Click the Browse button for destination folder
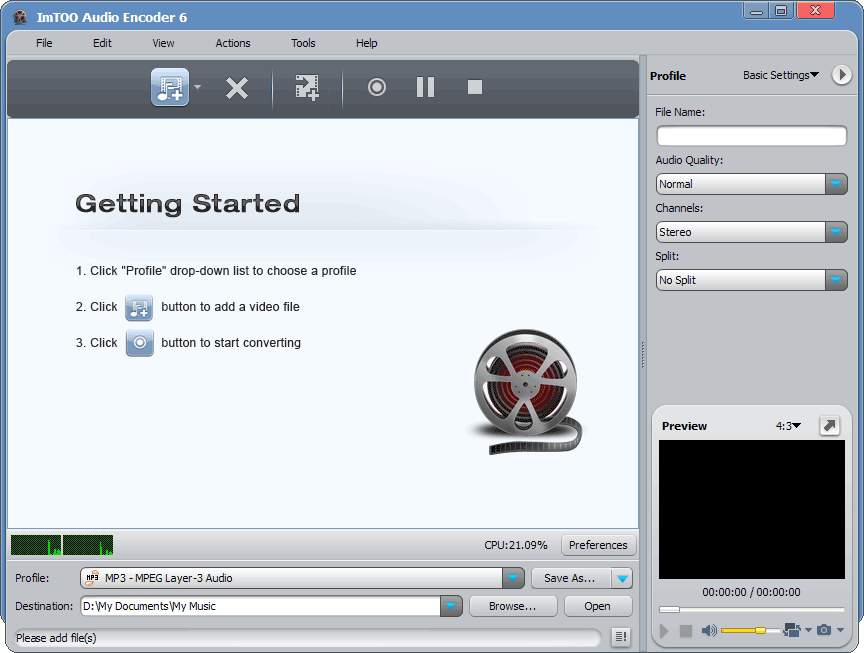 512,605
